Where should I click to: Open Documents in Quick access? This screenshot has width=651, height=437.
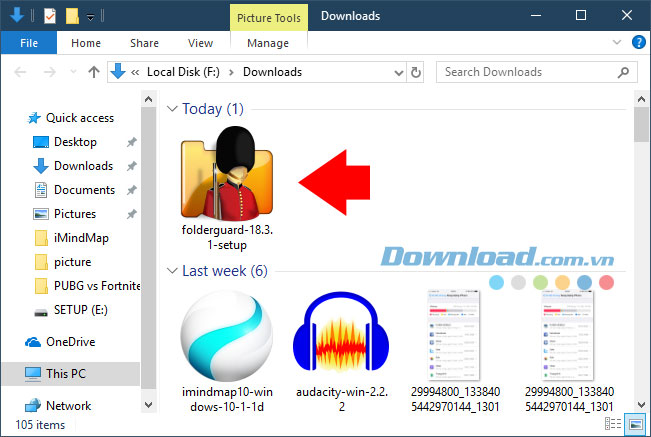[74, 190]
